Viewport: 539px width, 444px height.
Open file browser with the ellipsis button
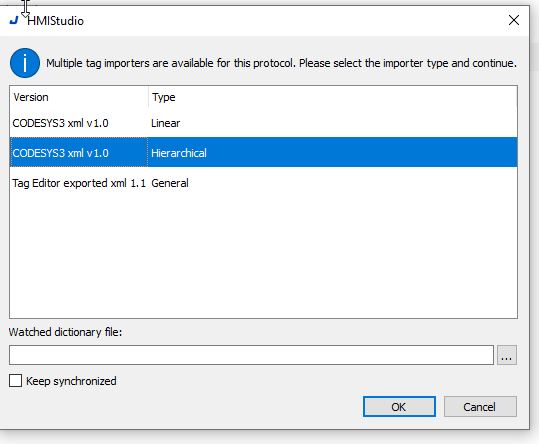coord(507,355)
